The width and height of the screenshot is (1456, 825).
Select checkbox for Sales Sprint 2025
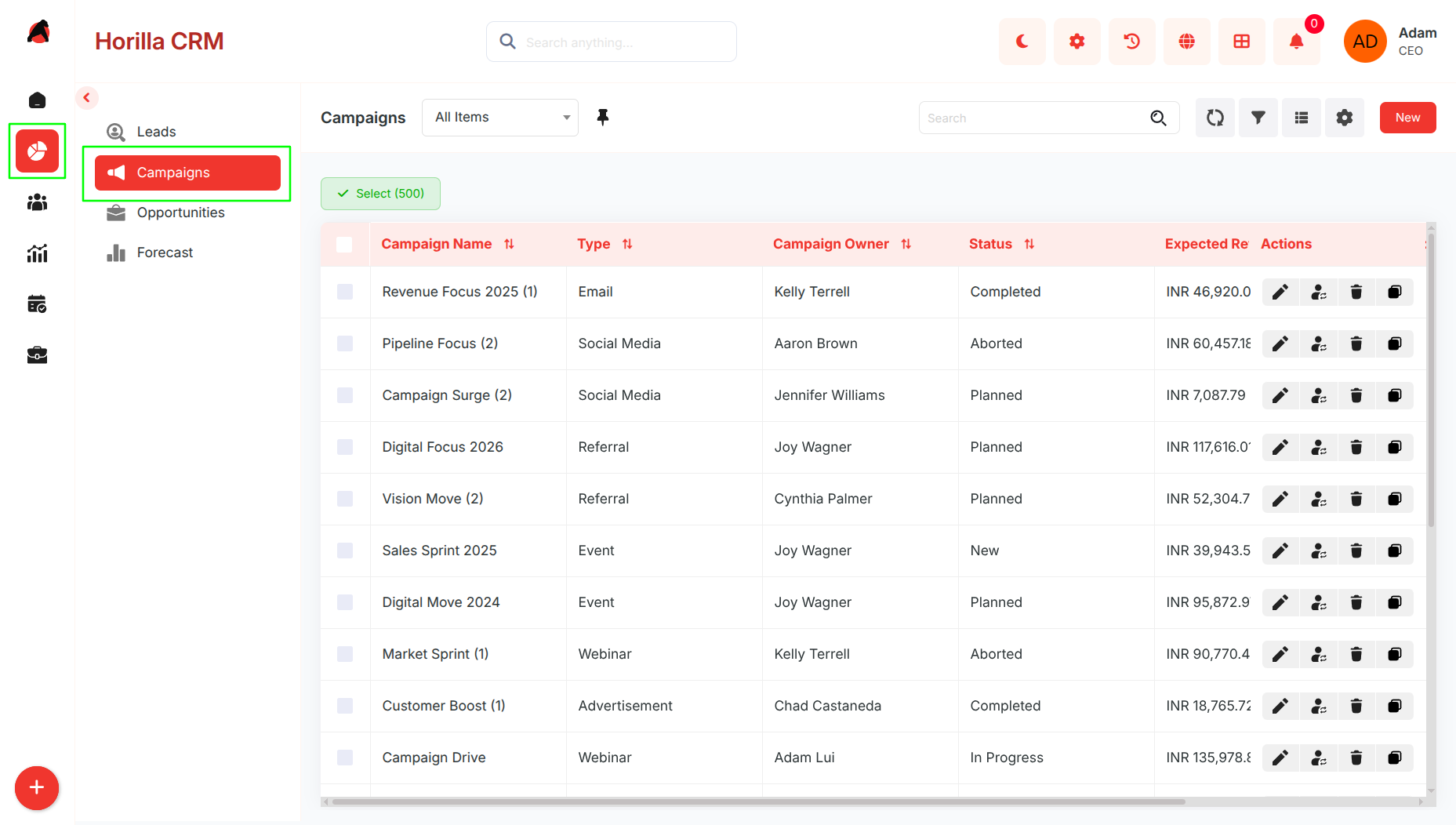point(344,551)
